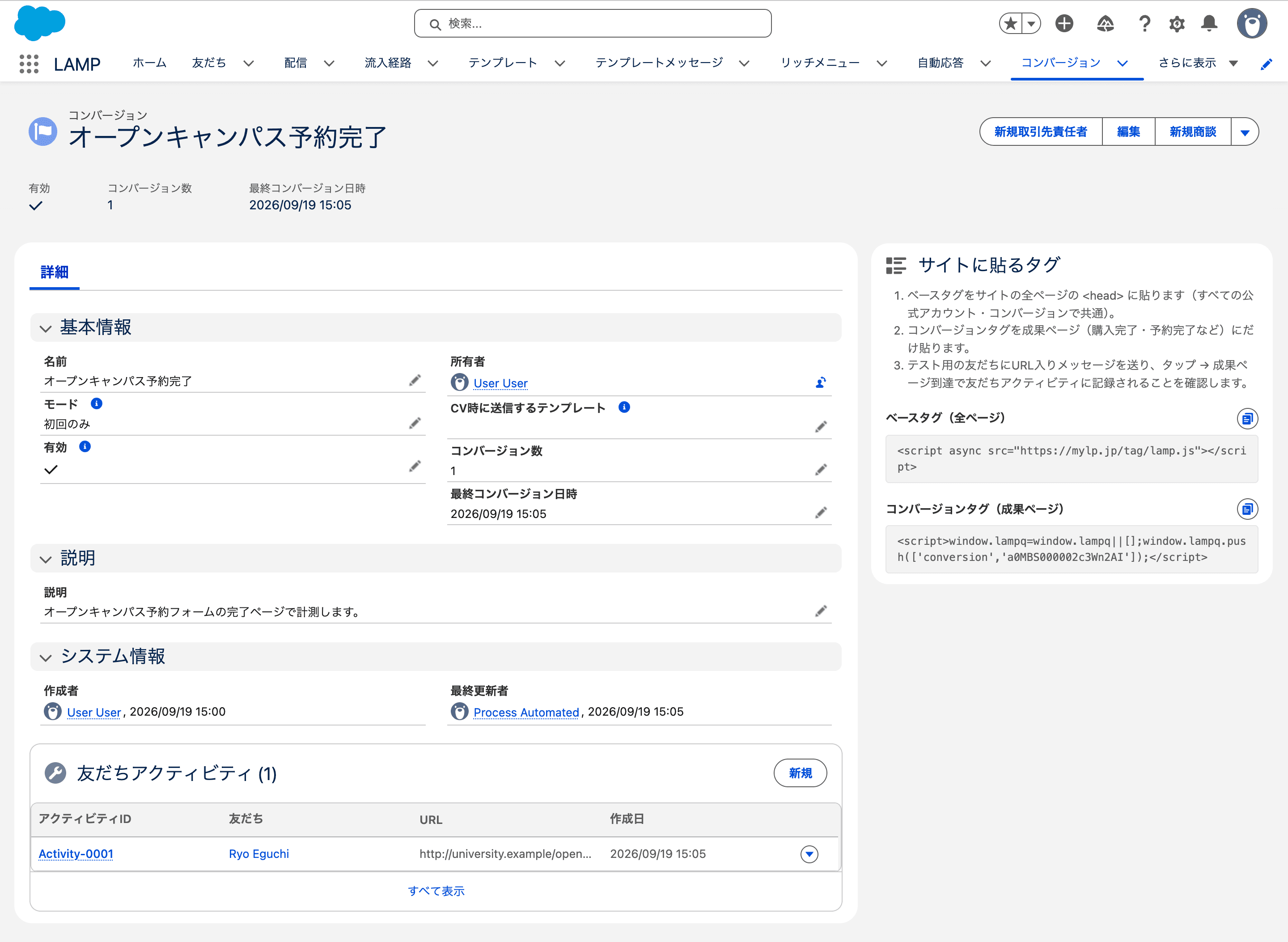Edit the コンバージョン数 field pencil icon
Screen dimensions: 1288x942
(x=821, y=470)
